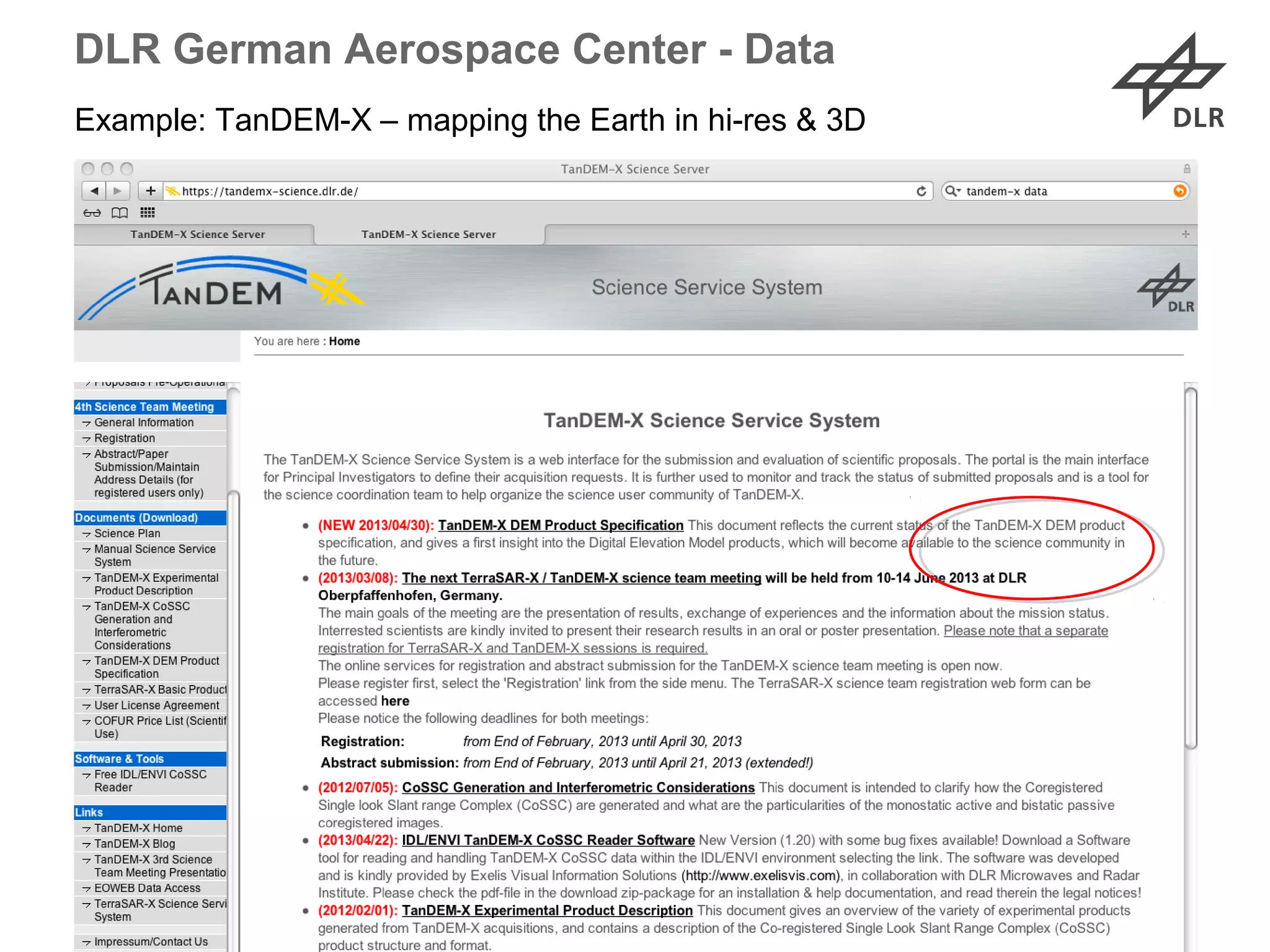The height and width of the screenshot is (952, 1270).
Task: Open the bookmarks book icon
Action: coord(120,213)
